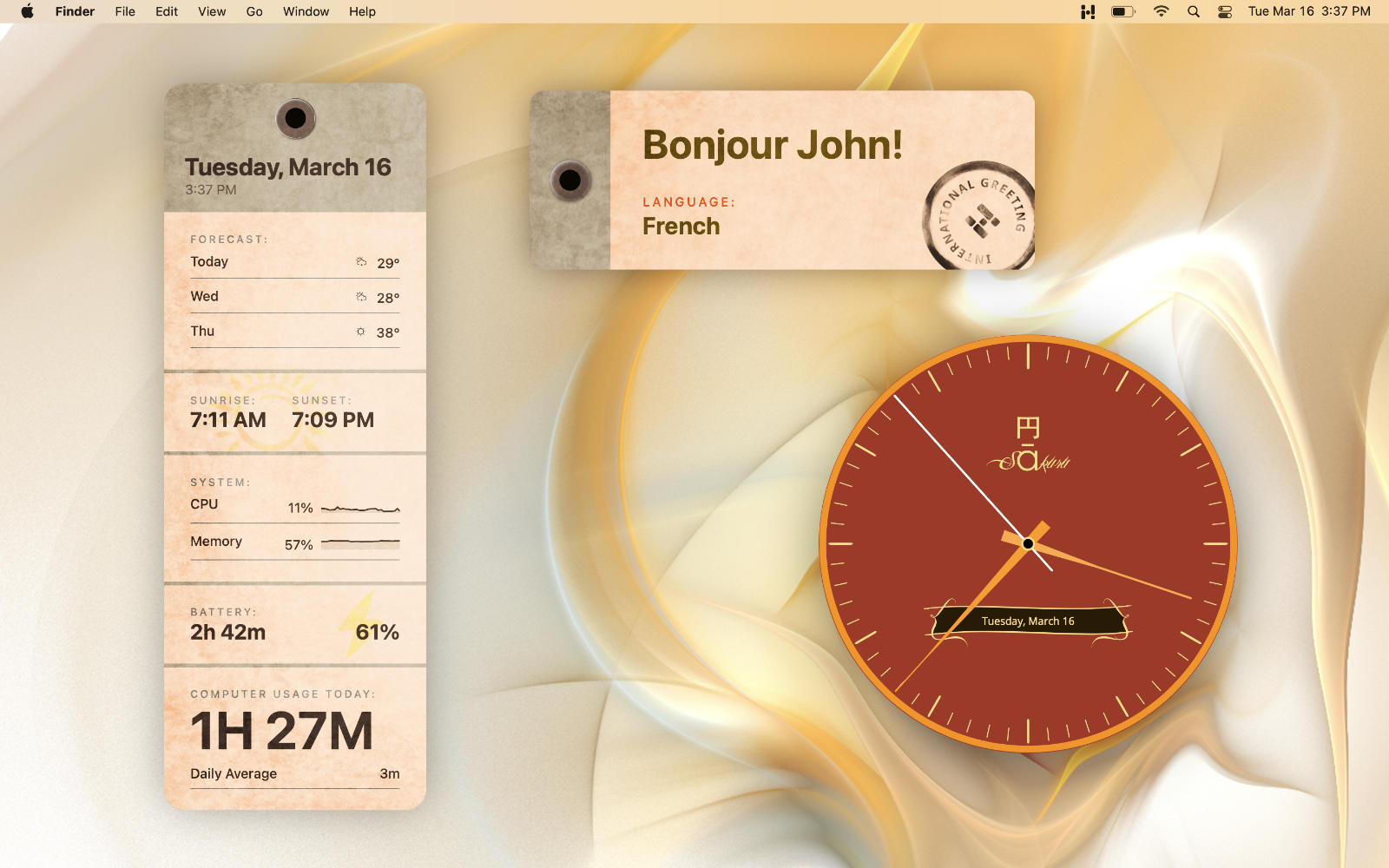Click the CPU 11% value
The width and height of the screenshot is (1389, 868).
[300, 508]
